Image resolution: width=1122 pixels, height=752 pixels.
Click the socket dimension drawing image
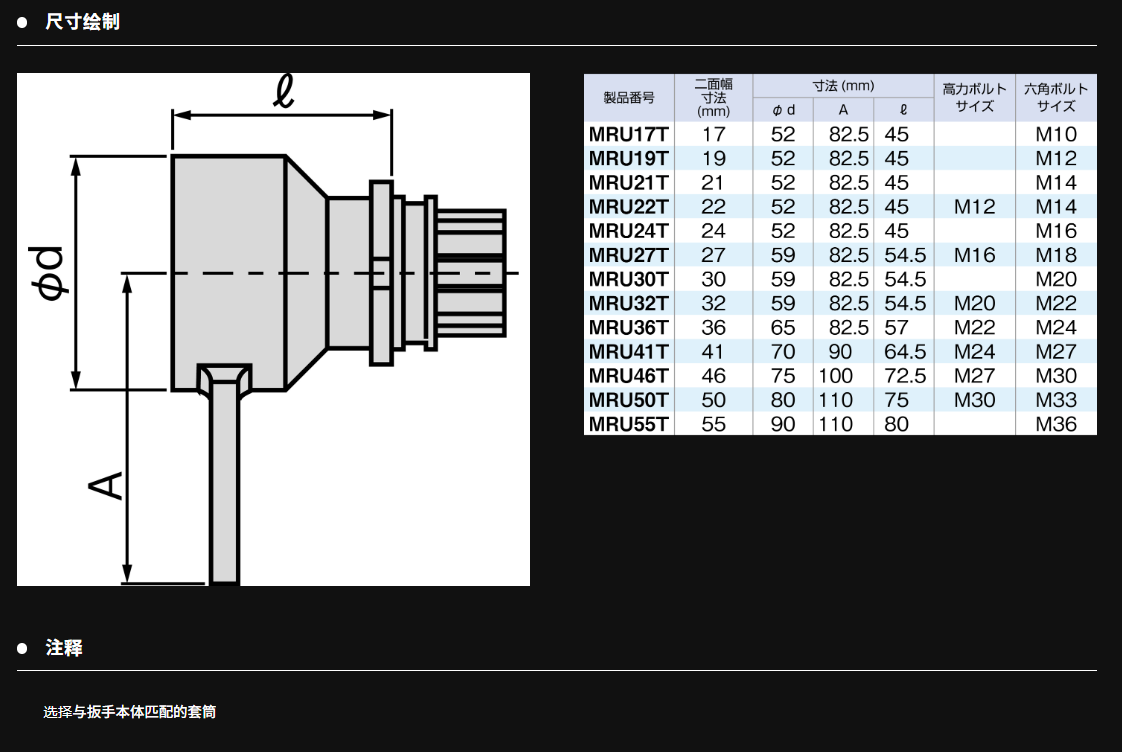[x=273, y=330]
